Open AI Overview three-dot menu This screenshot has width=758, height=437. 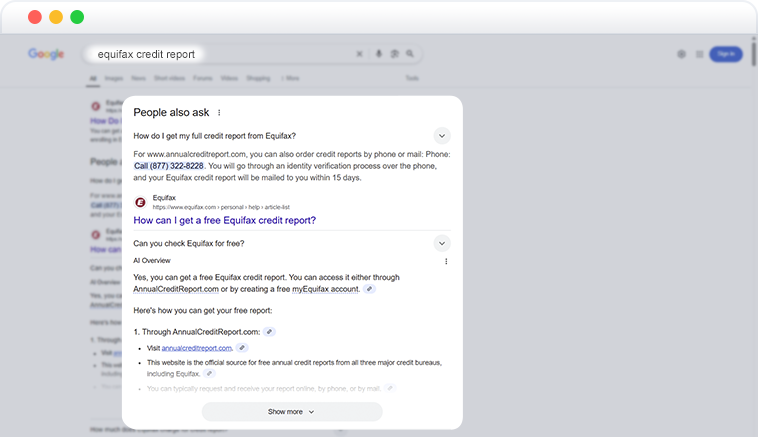coord(446,262)
